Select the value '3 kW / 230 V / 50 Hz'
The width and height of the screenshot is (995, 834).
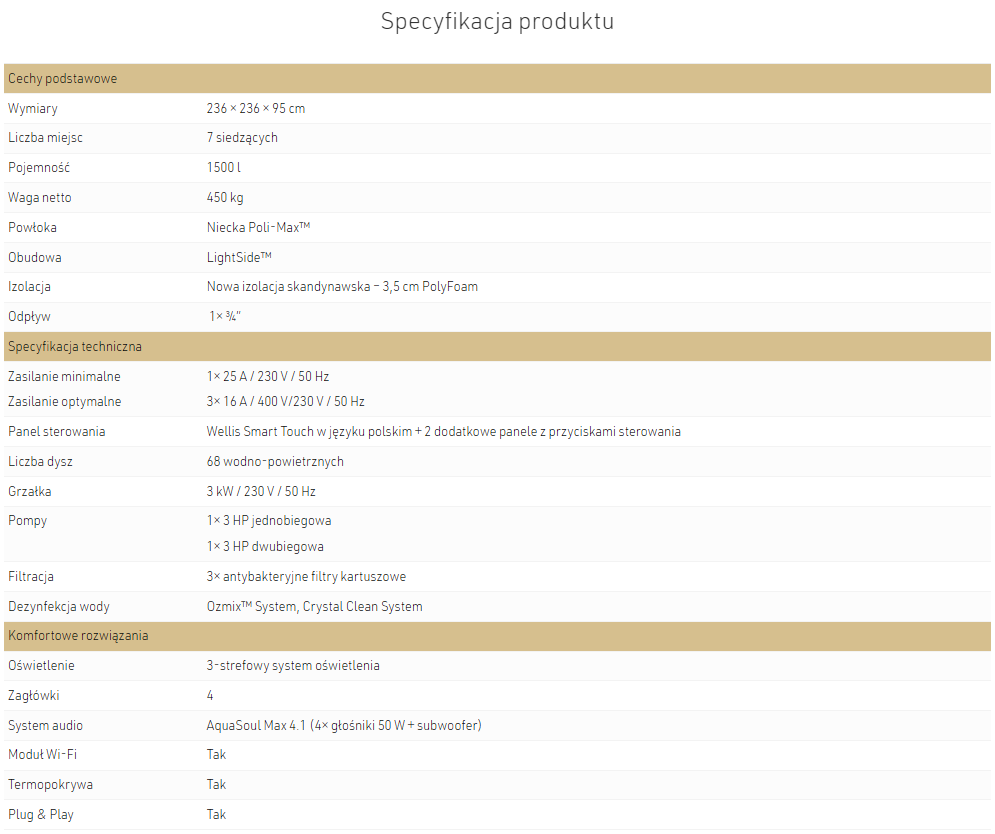click(261, 491)
